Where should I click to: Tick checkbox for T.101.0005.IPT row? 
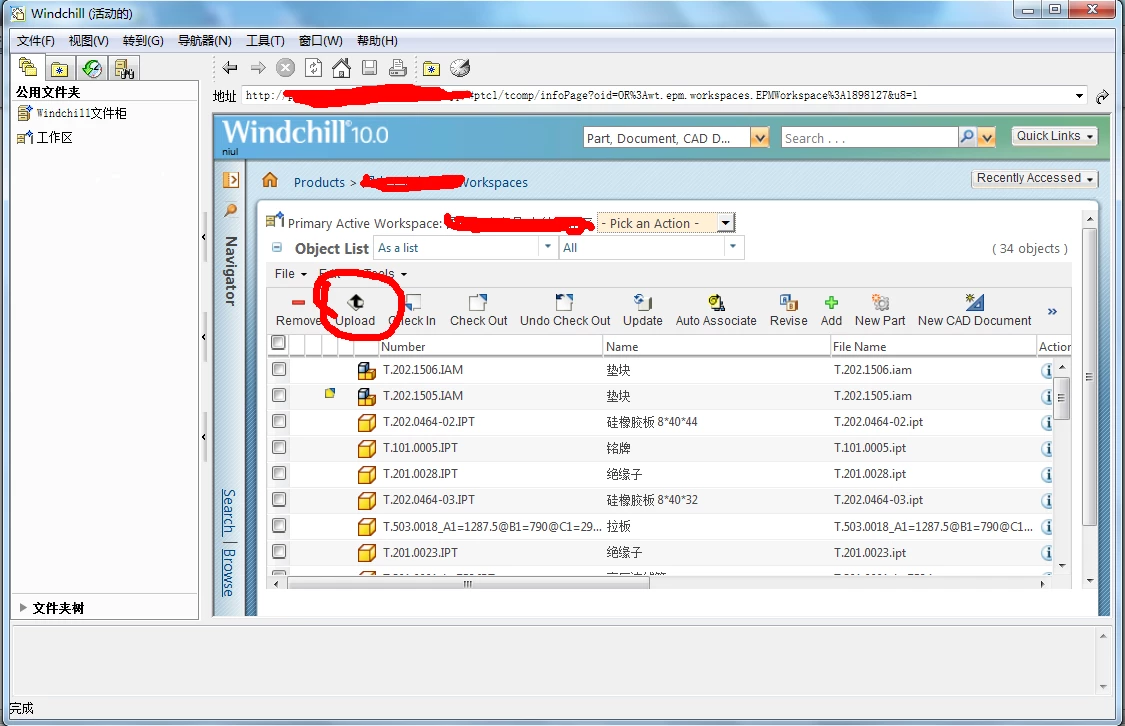point(279,448)
